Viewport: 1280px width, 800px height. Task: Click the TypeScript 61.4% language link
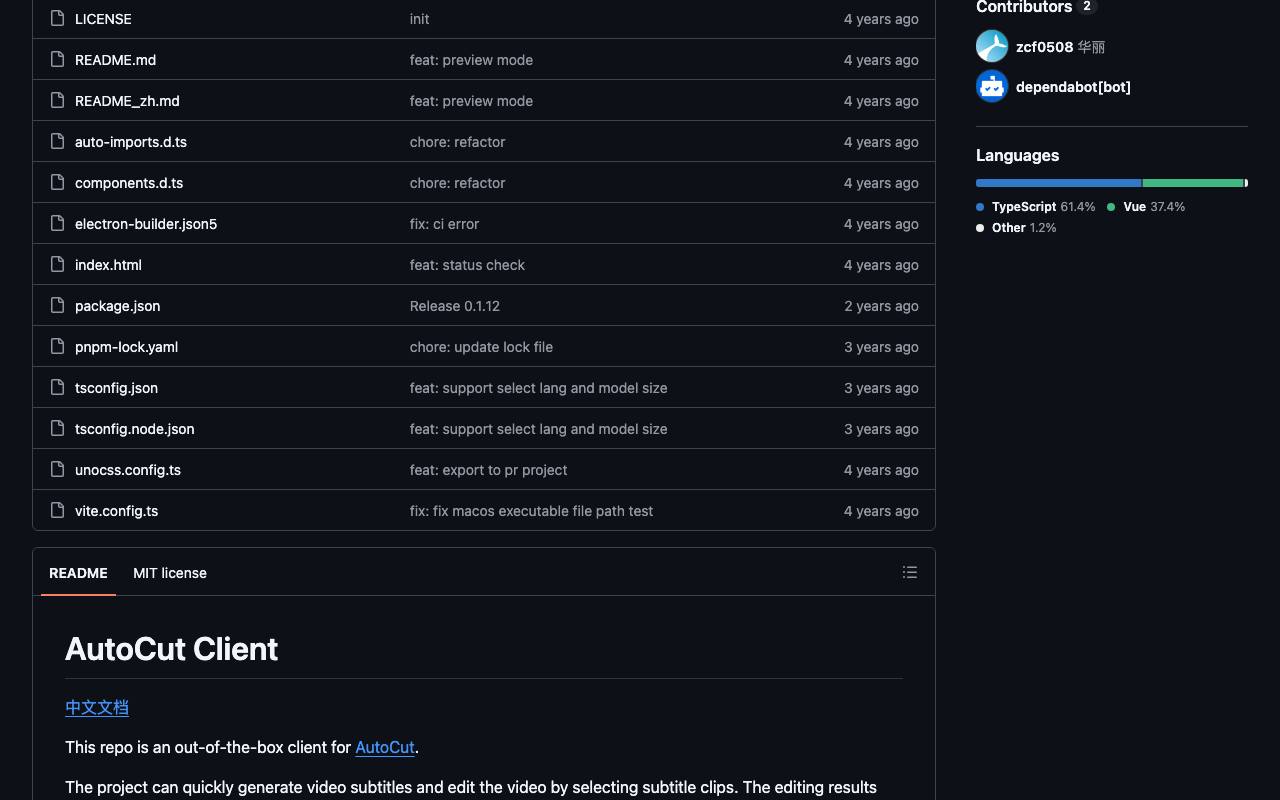click(1036, 207)
